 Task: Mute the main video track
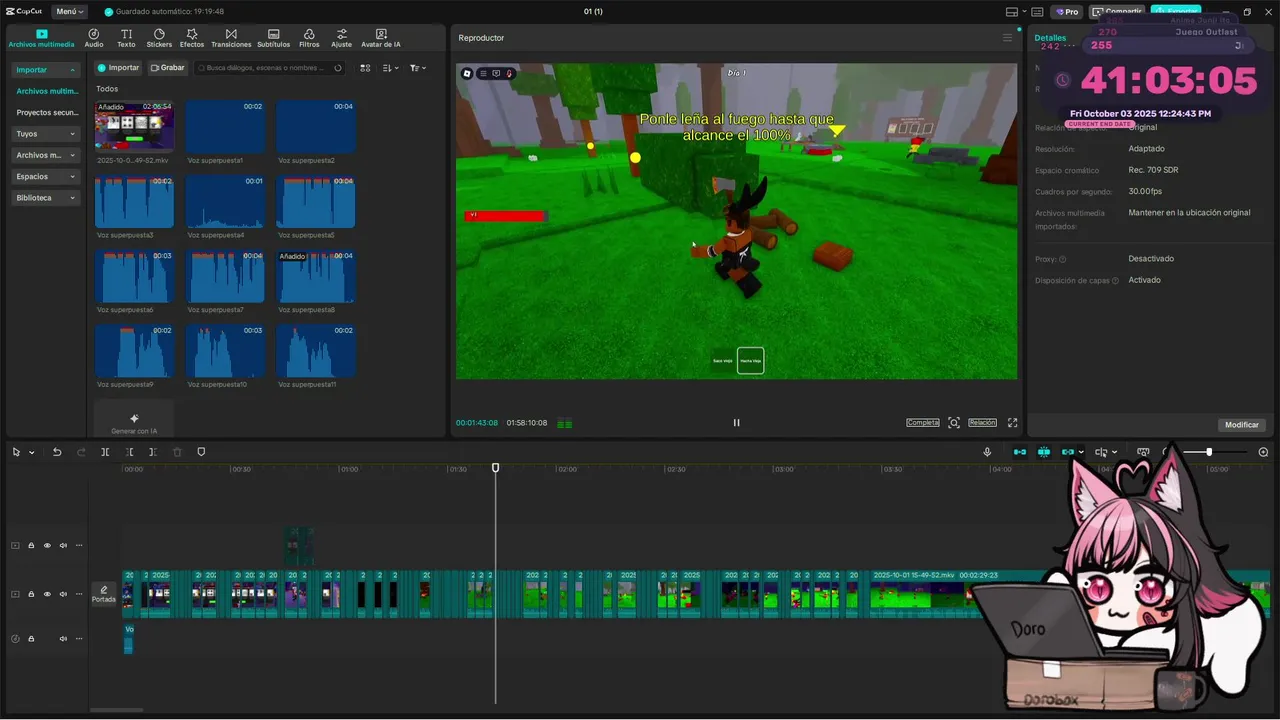point(63,594)
